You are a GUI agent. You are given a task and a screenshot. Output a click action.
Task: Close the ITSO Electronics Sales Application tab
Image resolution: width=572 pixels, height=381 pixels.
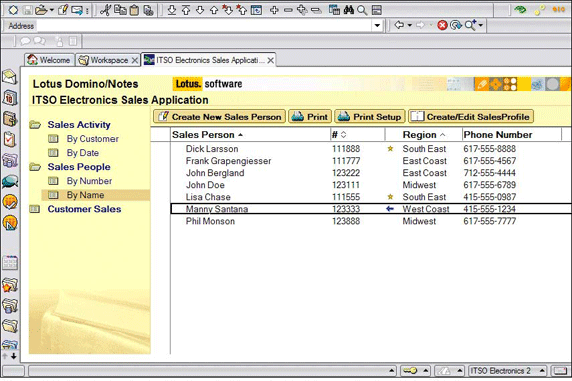tap(270, 60)
